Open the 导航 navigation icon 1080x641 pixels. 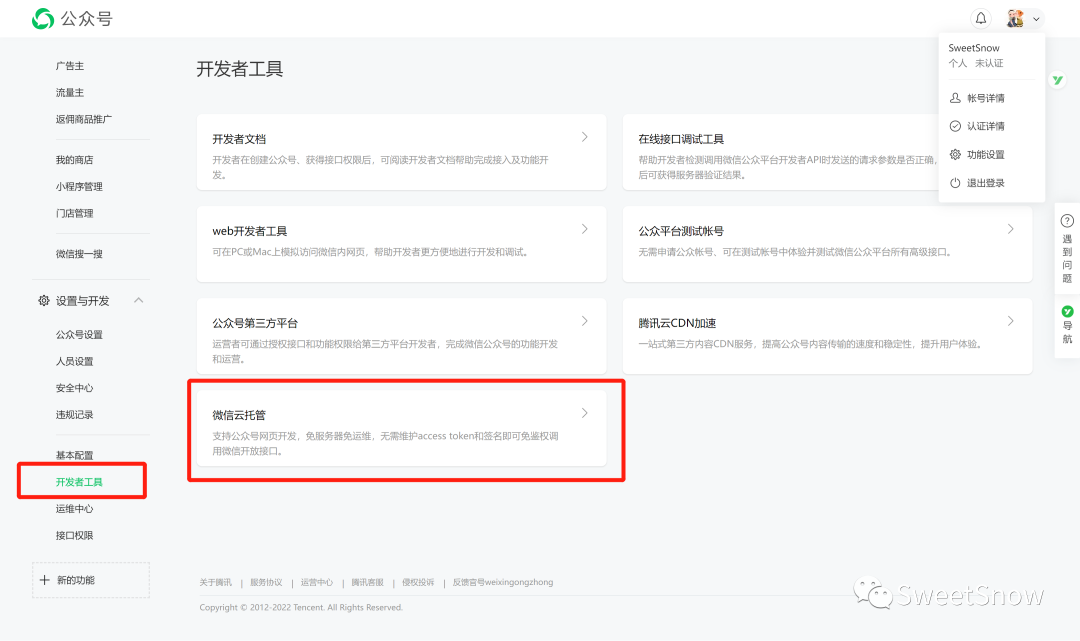point(1067,312)
